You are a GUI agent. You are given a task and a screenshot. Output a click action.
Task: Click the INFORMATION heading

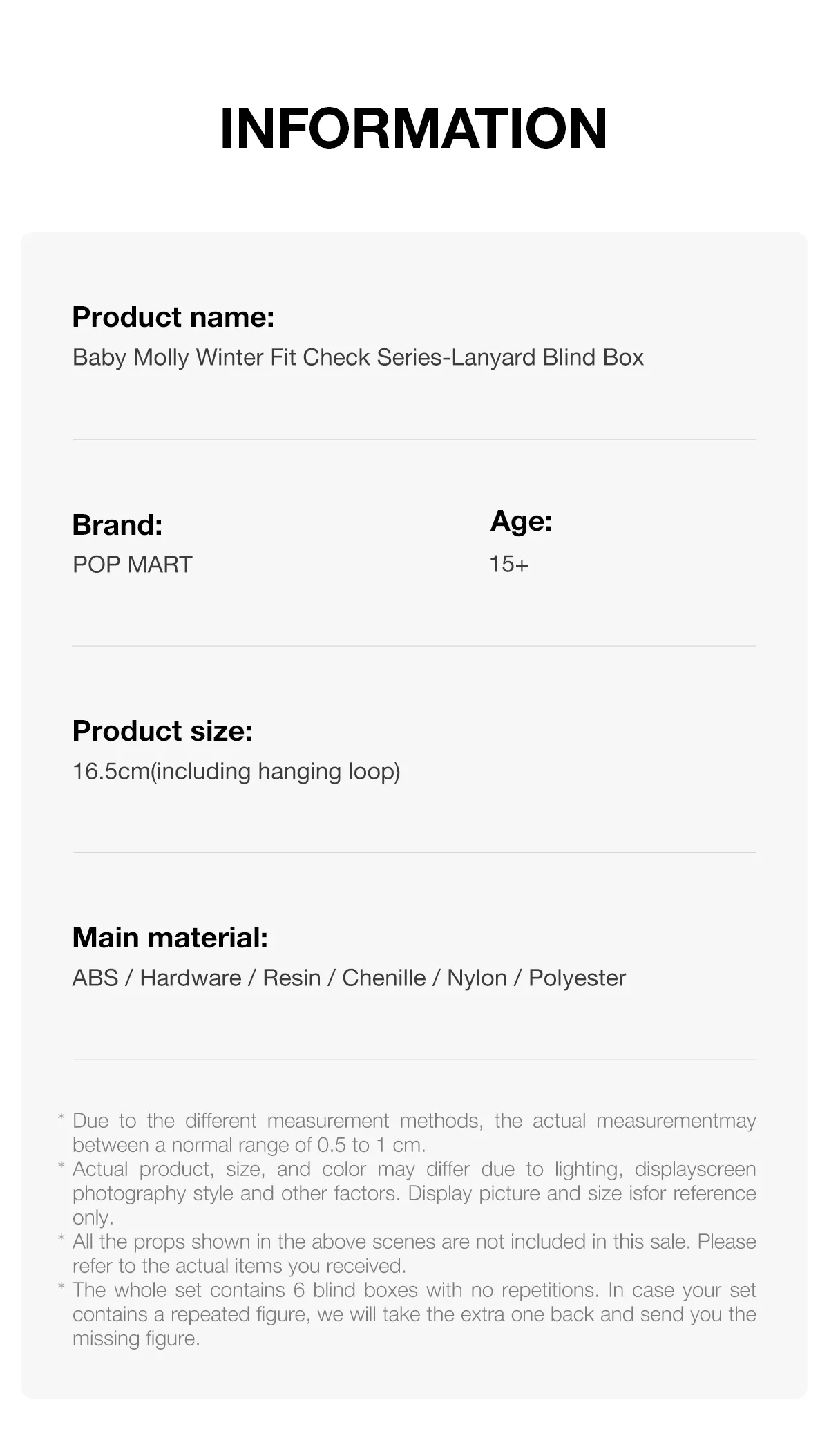click(413, 129)
